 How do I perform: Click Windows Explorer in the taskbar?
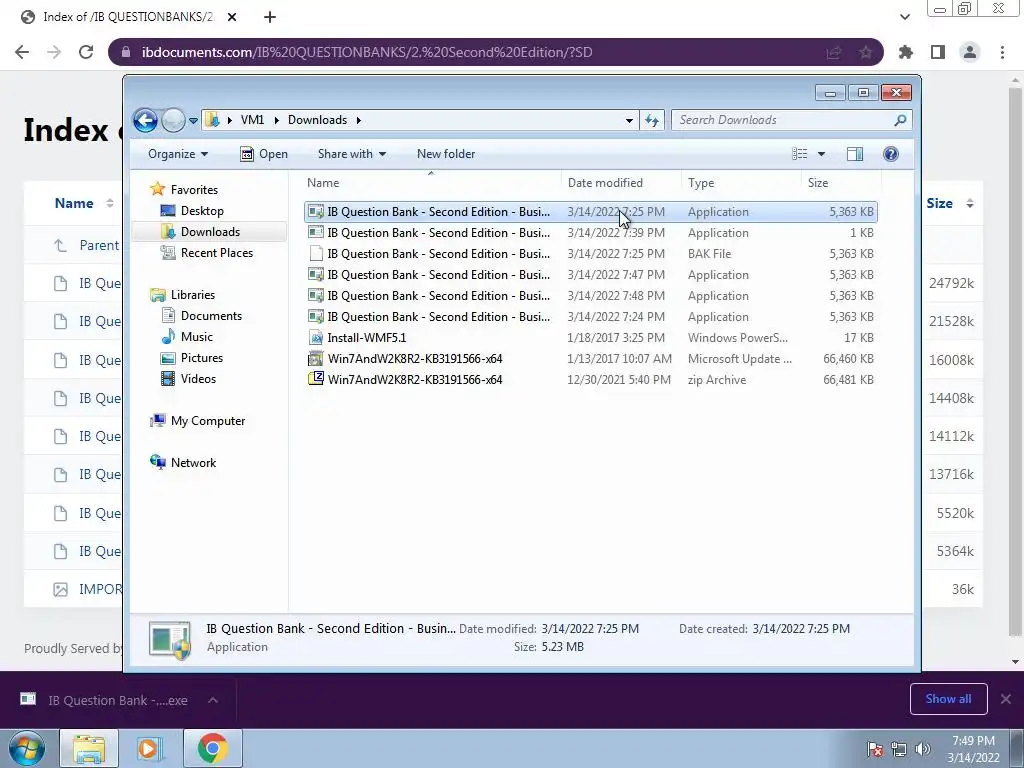89,748
